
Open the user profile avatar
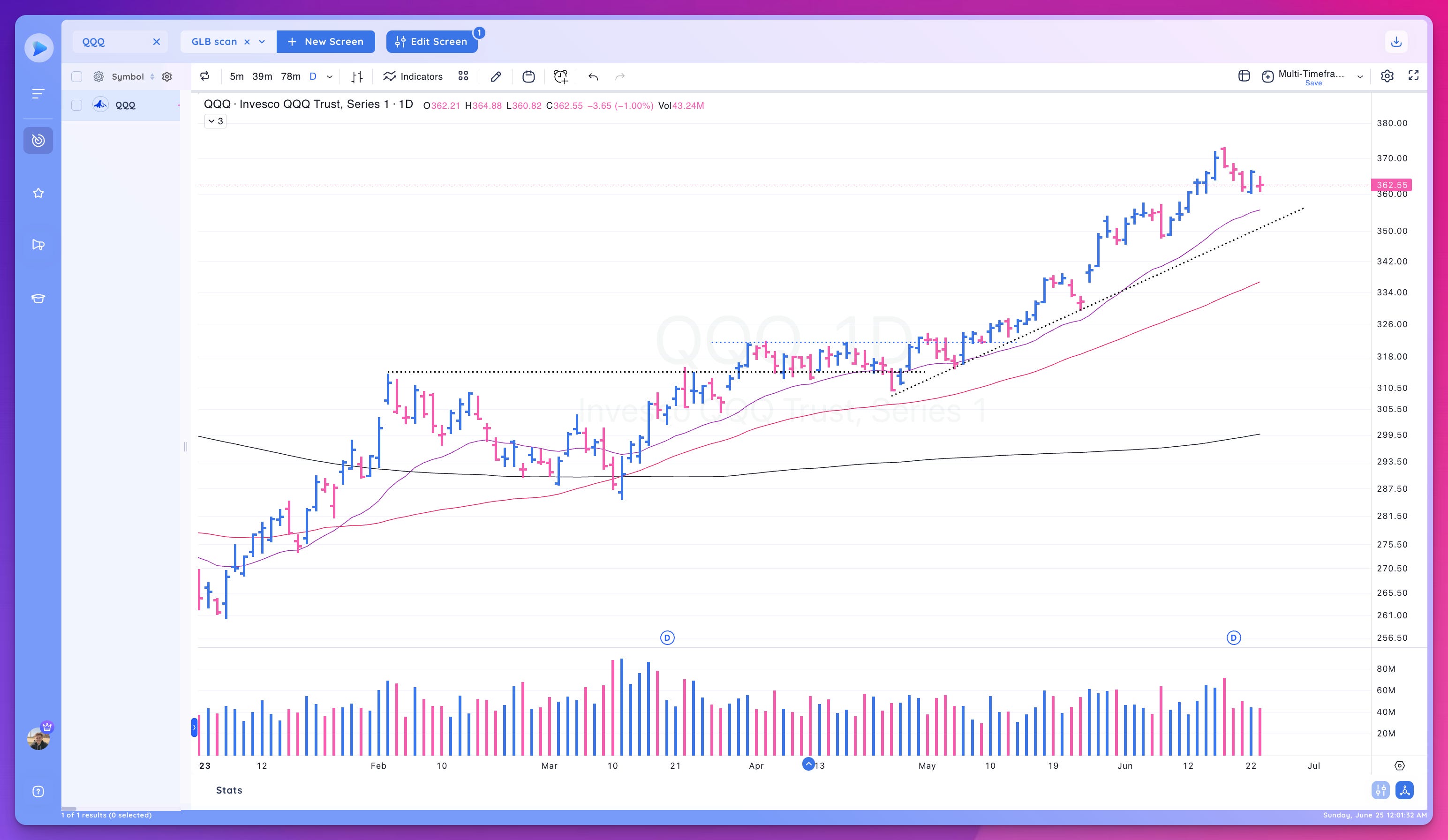(x=38, y=738)
